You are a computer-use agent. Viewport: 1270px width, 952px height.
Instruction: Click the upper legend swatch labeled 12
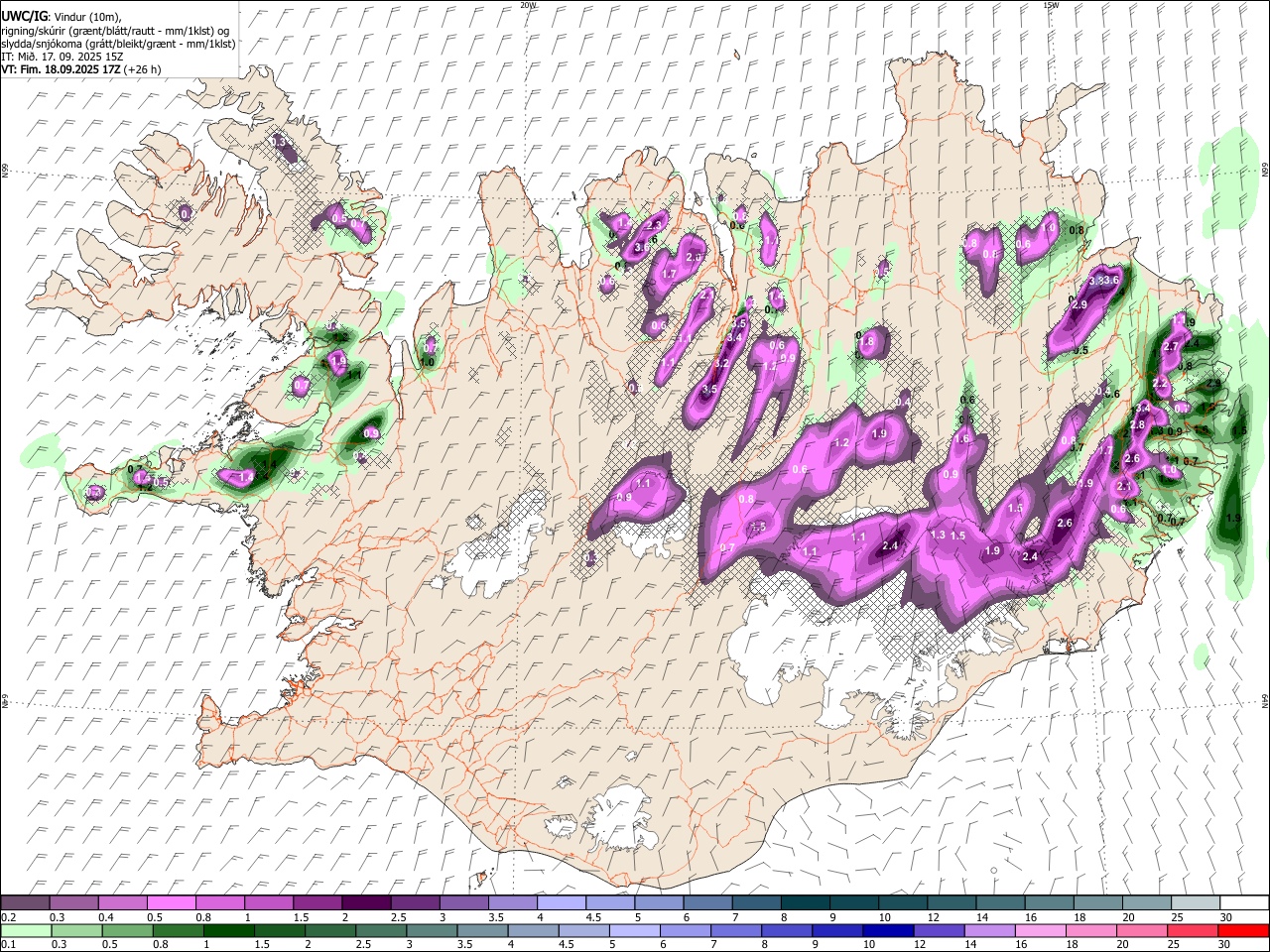click(951, 902)
